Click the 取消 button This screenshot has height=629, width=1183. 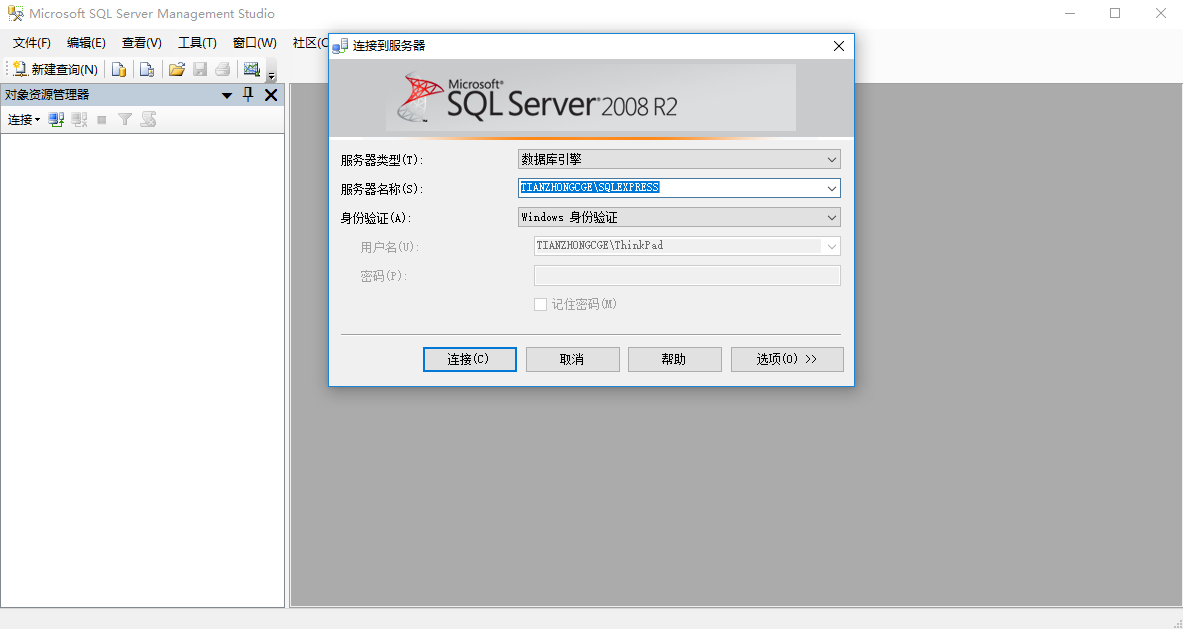pos(573,359)
